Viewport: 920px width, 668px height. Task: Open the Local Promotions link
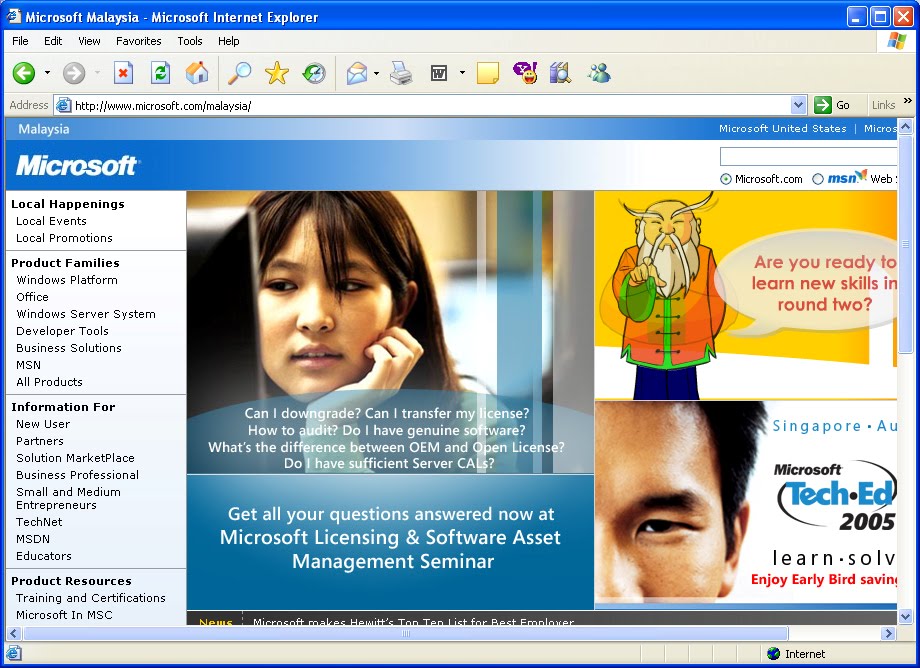[65, 238]
